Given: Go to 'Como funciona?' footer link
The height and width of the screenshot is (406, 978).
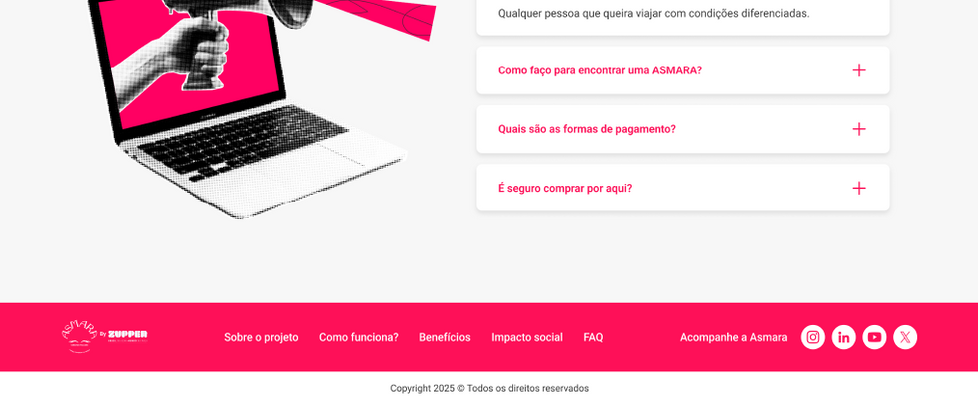Looking at the screenshot, I should pos(359,337).
